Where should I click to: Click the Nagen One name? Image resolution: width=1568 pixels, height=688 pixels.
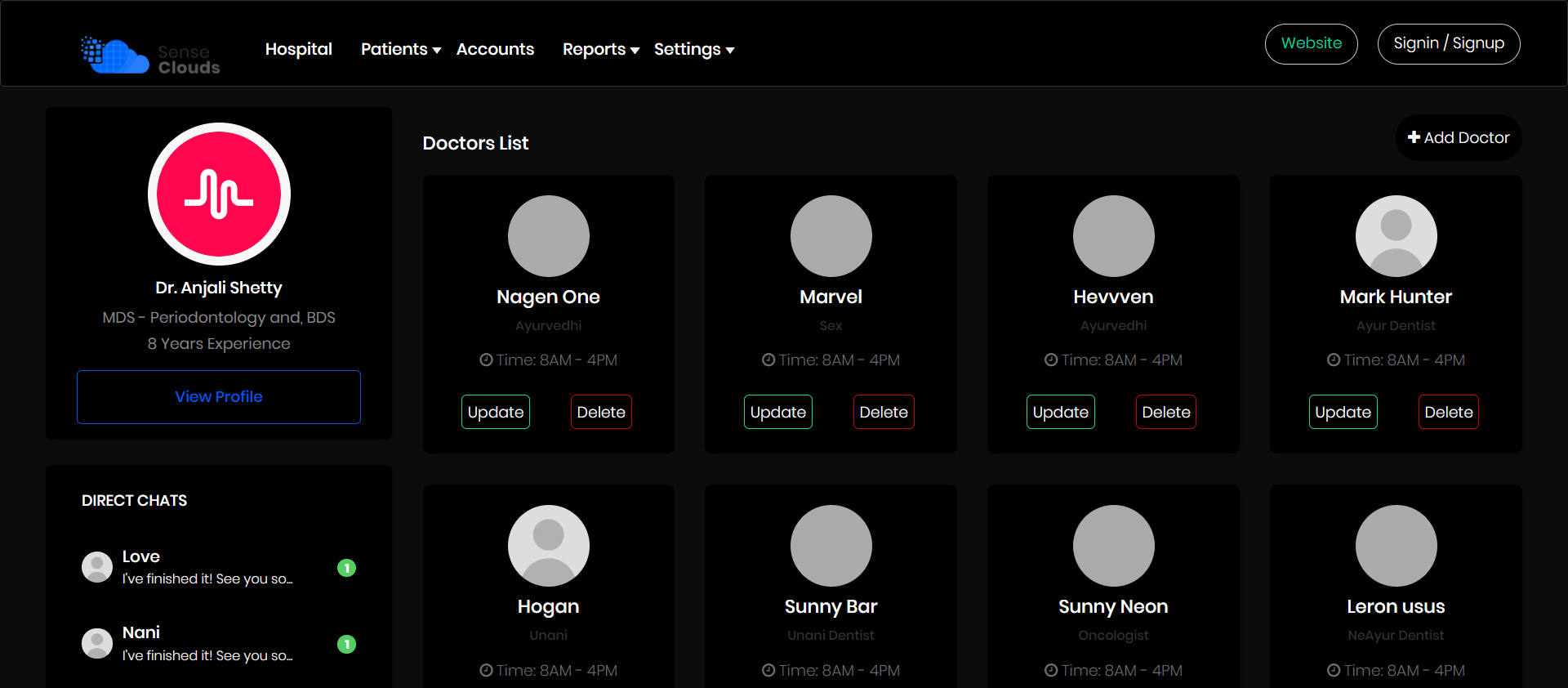(x=549, y=297)
